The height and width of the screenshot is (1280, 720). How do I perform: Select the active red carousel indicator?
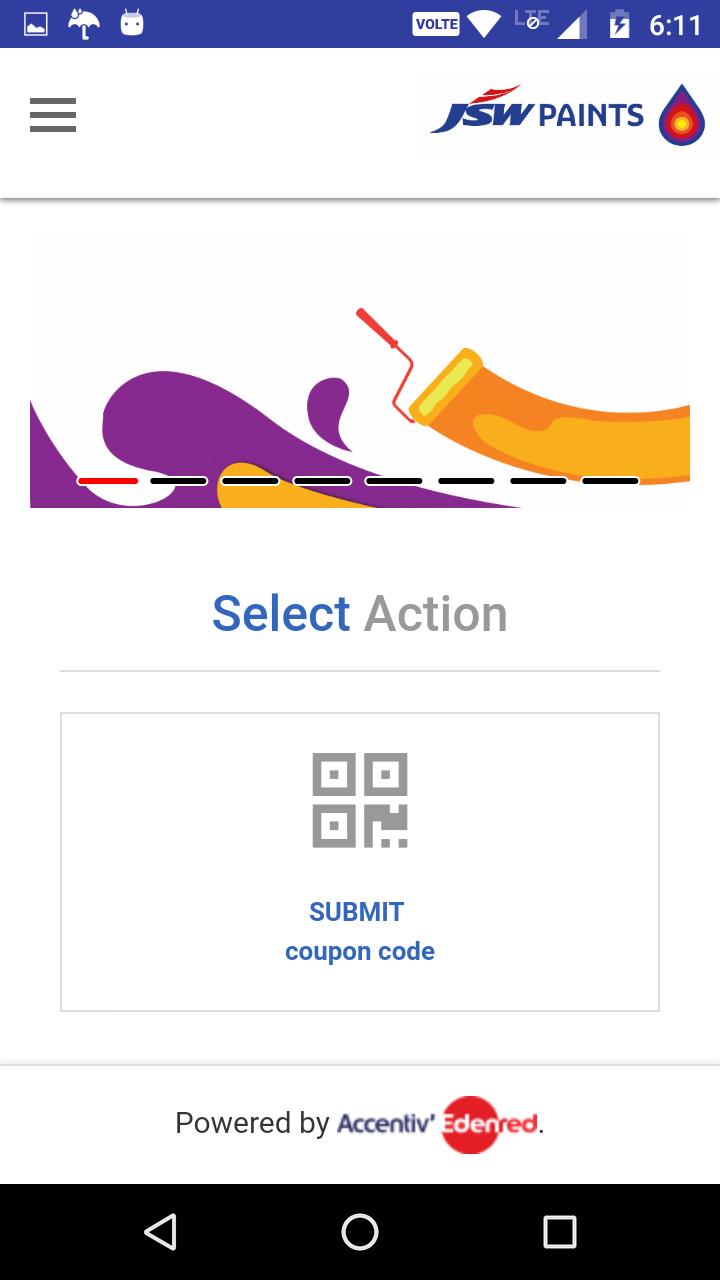pos(108,481)
